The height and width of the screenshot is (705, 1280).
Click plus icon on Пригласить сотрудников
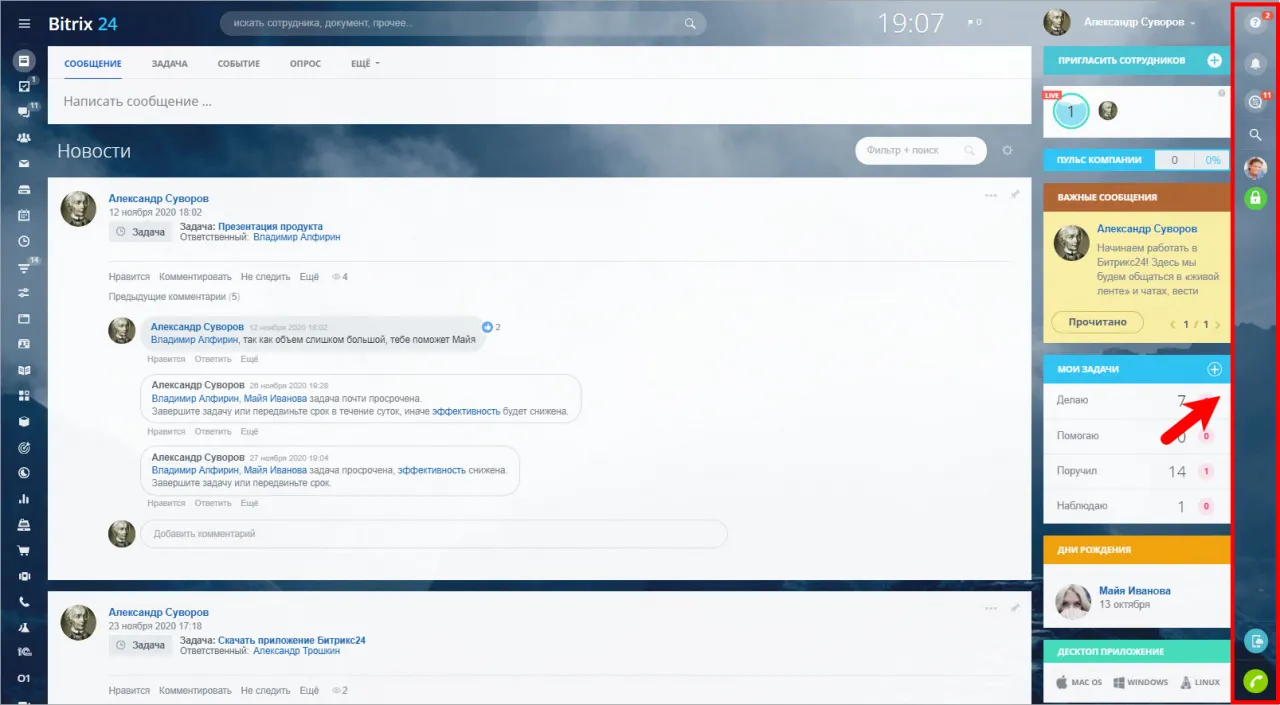[1214, 60]
